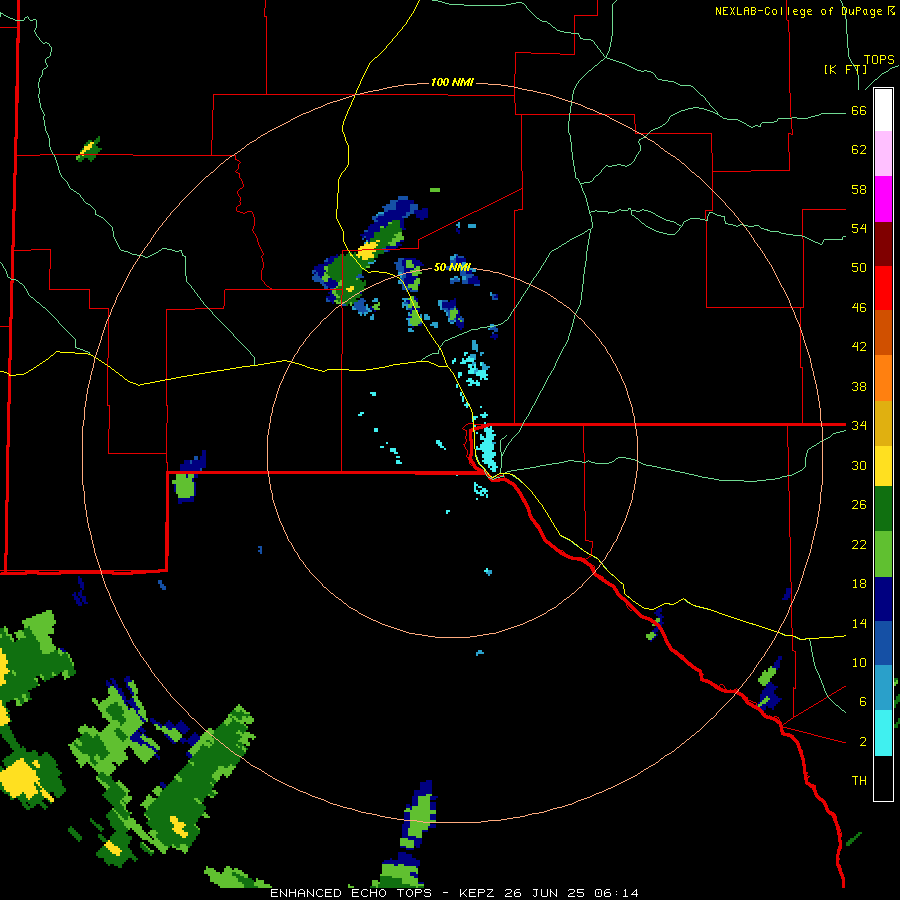Select the bright orange legend swatch
The image size is (900, 900).
point(883,378)
